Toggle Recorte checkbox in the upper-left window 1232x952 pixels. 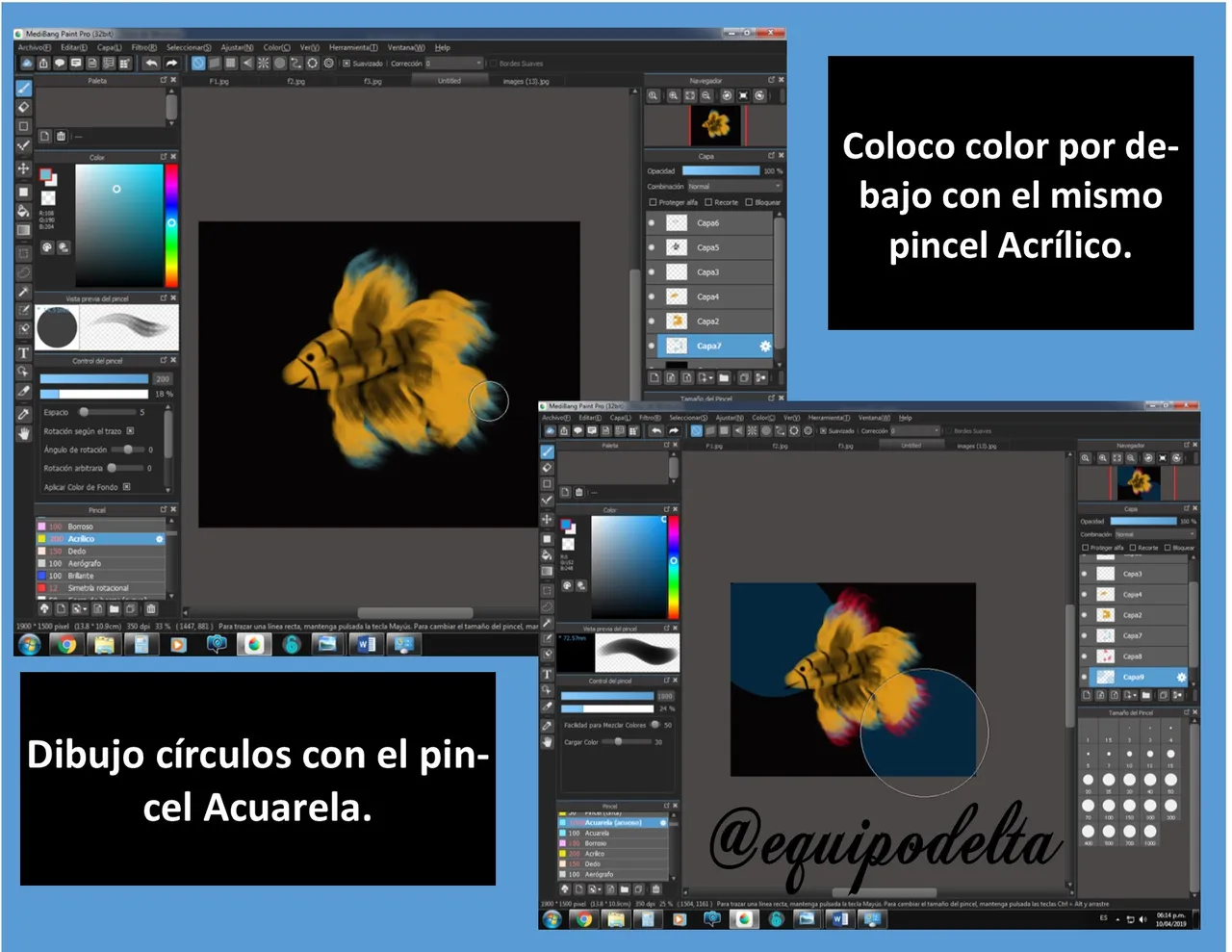(x=708, y=202)
